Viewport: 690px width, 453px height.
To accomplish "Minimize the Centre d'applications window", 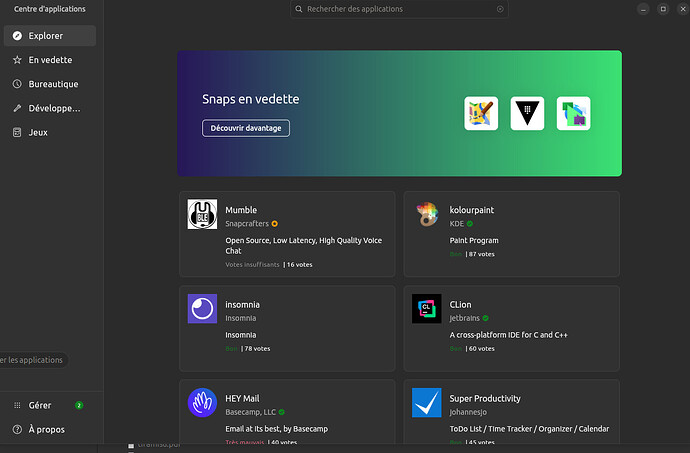I will tap(643, 9).
